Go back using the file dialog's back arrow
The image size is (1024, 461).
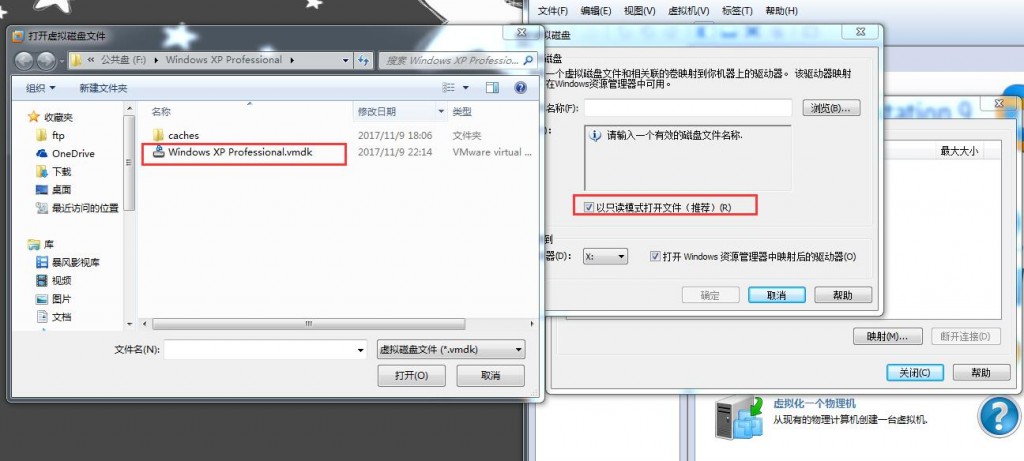[24, 61]
